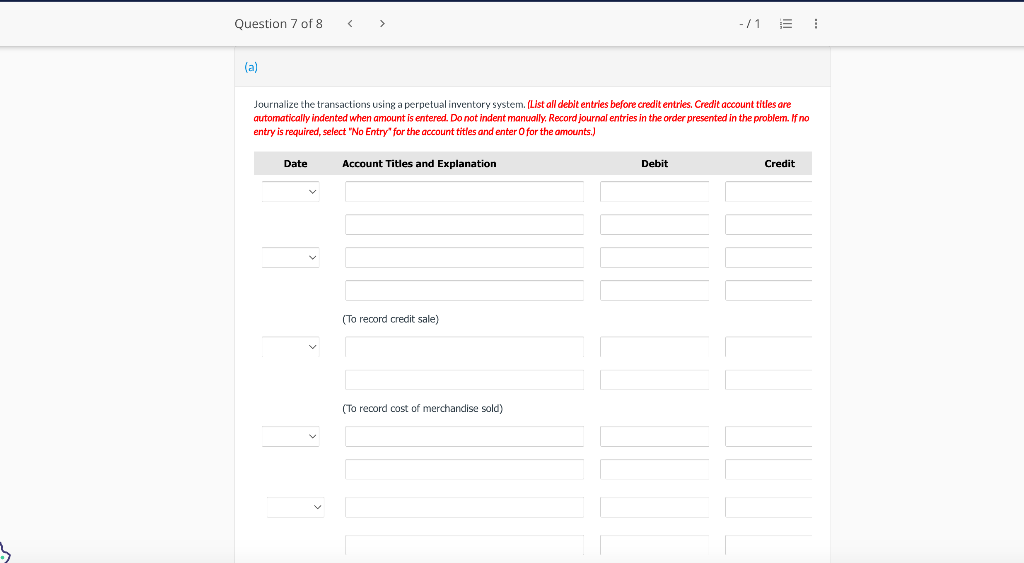This screenshot has width=1024, height=563.
Task: Click third-row Debit input field
Action: tap(654, 257)
